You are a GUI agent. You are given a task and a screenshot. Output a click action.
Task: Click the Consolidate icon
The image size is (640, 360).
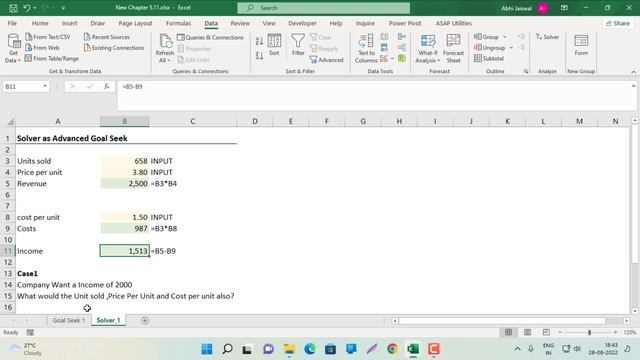coord(402,37)
